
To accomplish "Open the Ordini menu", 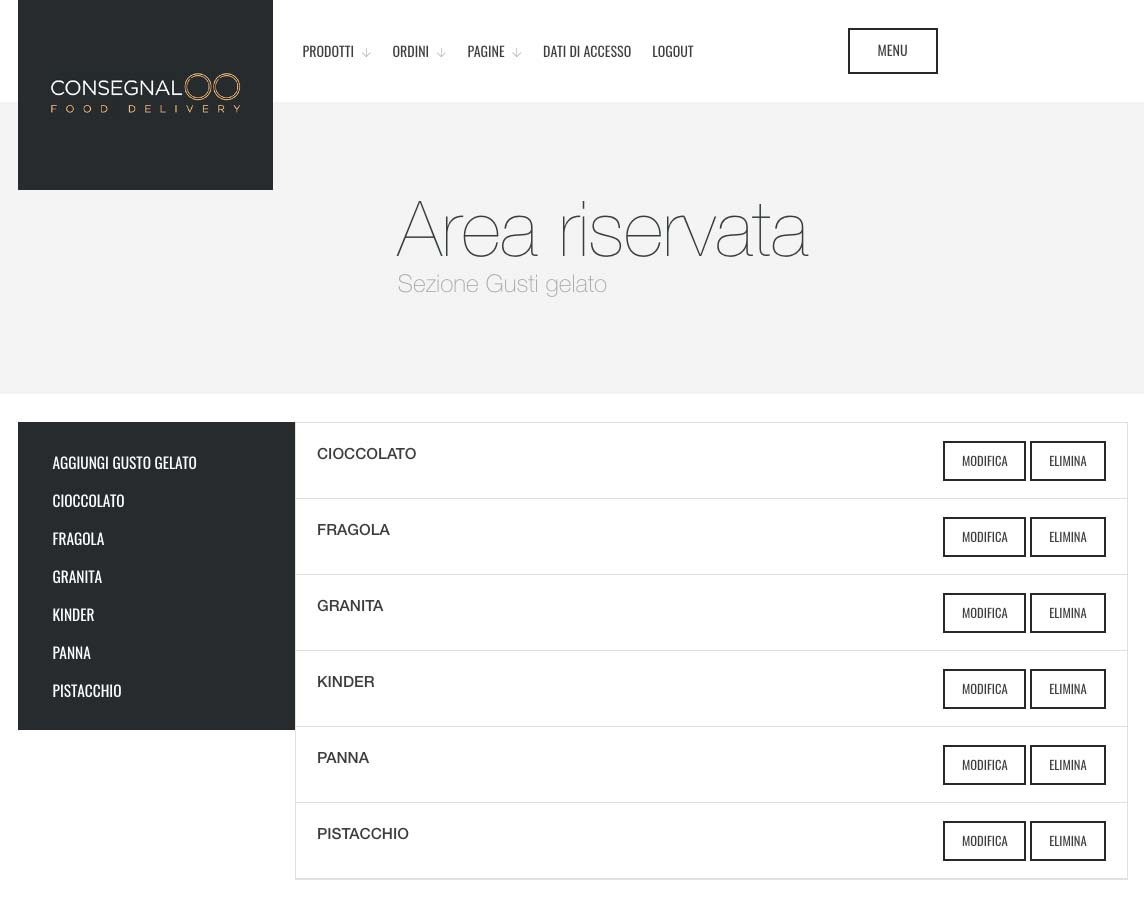I will click(410, 52).
